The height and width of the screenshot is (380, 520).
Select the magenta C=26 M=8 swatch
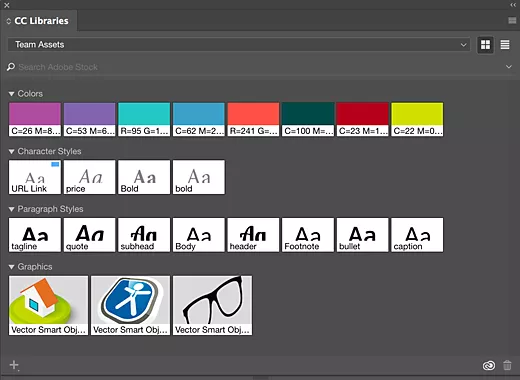click(35, 119)
